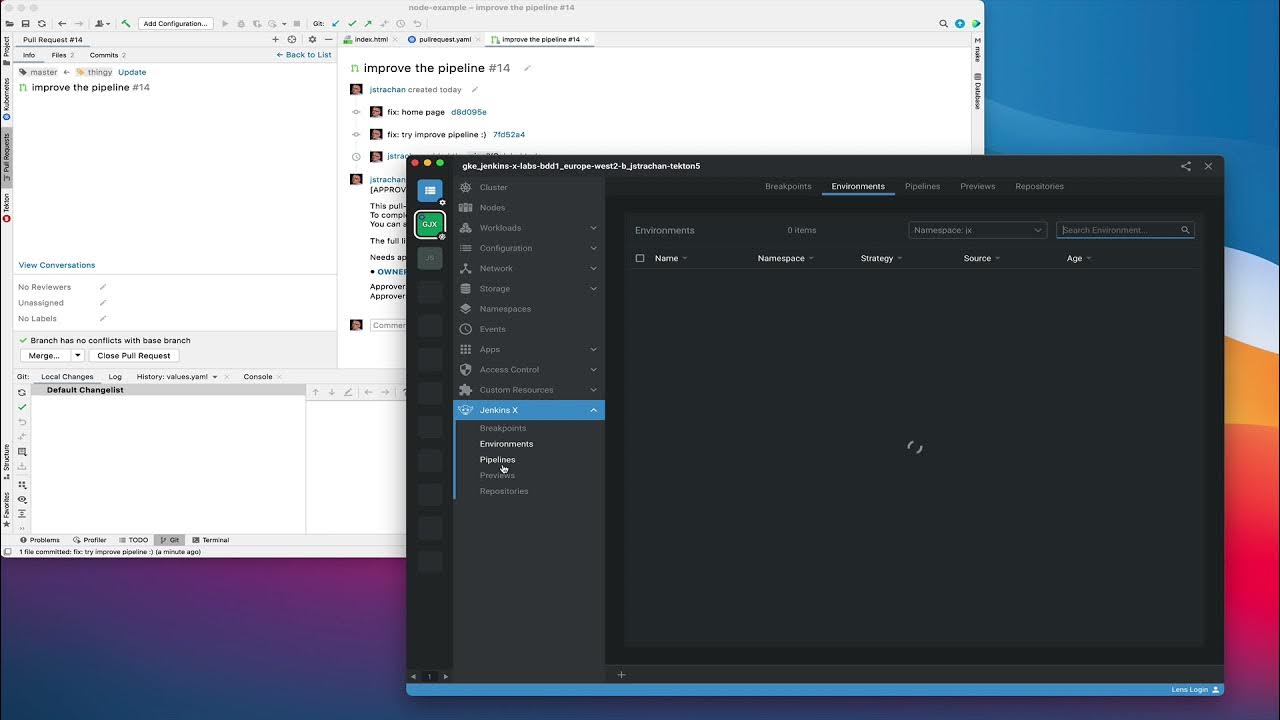Click the IDE build hammer icon
This screenshot has width=1280, height=720.
point(125,23)
